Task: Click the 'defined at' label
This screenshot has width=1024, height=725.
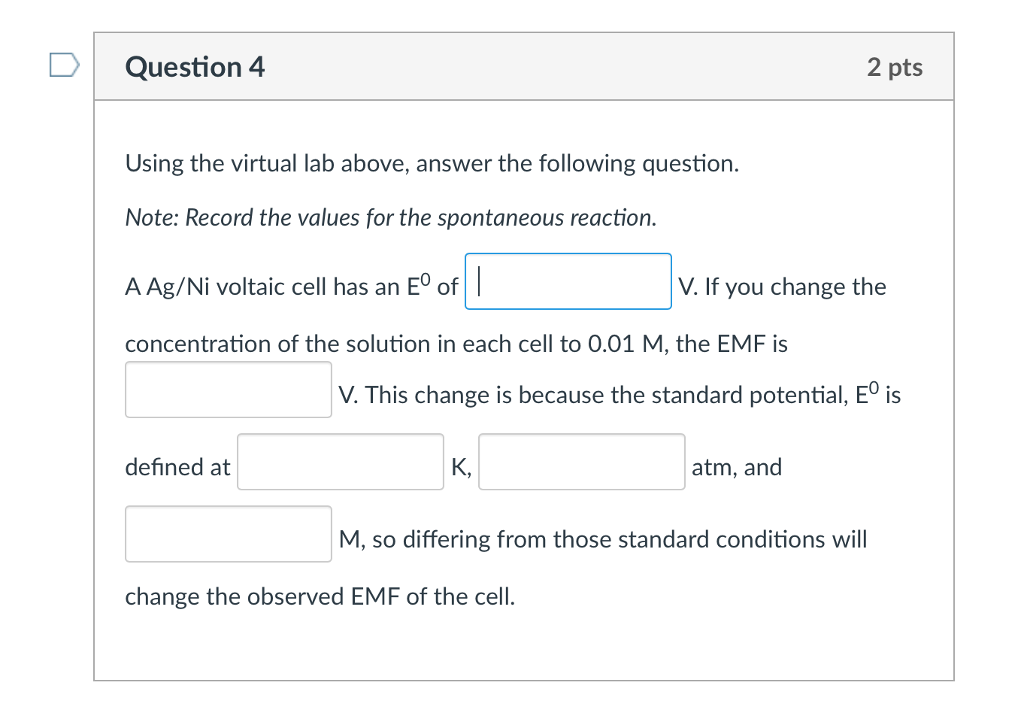Action: (x=178, y=467)
